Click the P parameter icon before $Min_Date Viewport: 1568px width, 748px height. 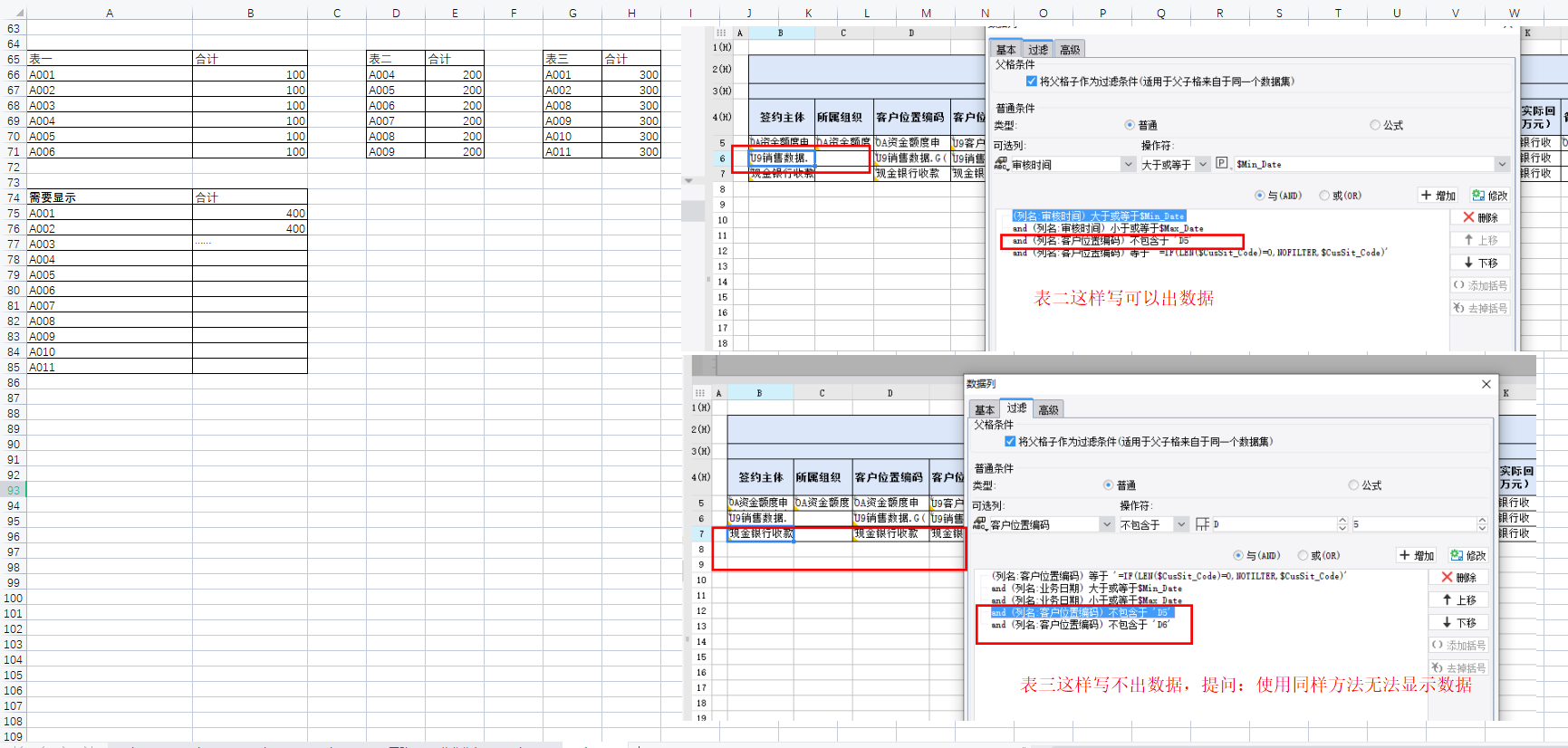click(1222, 163)
